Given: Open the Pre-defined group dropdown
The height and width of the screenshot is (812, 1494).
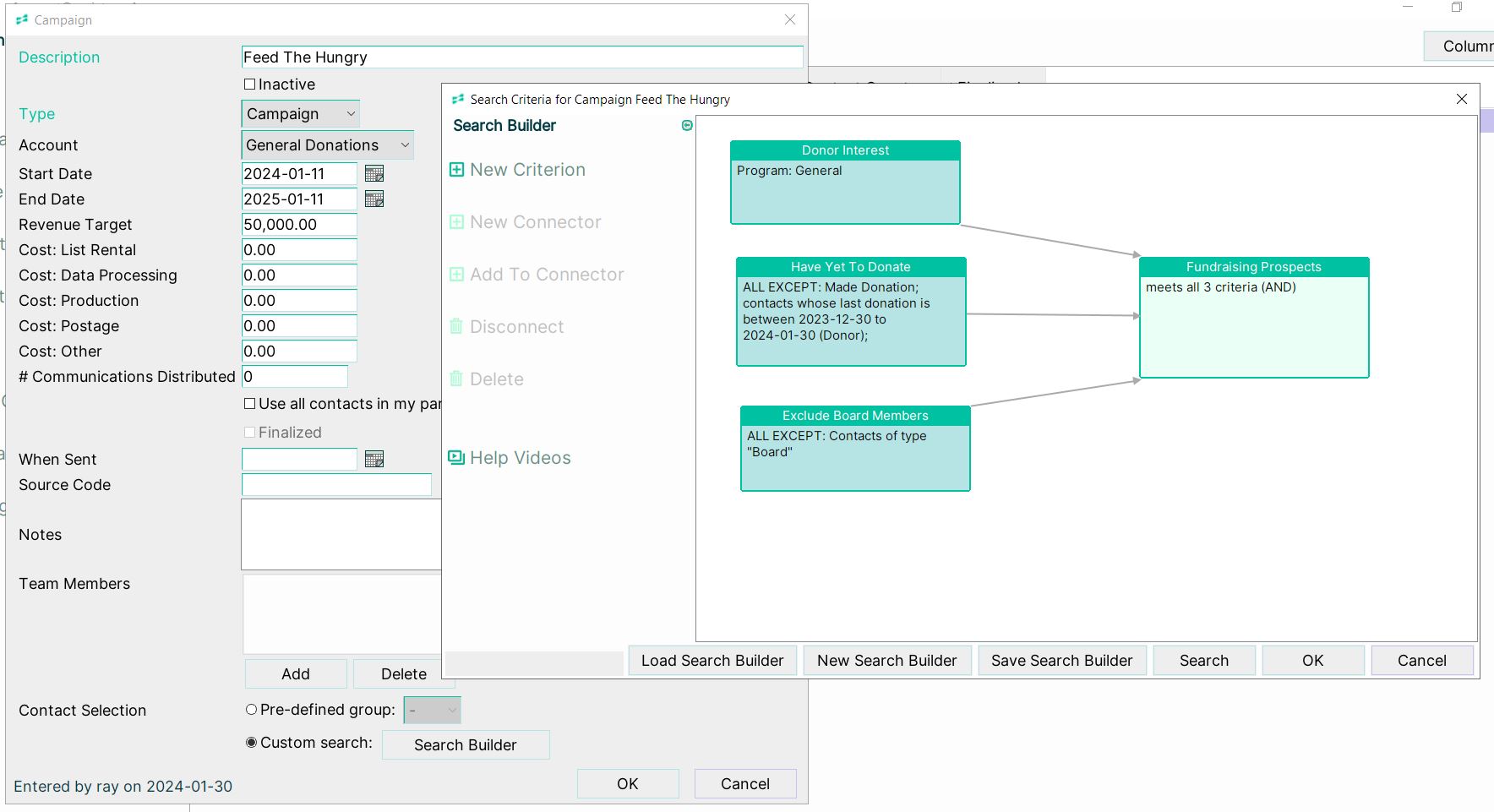Looking at the screenshot, I should [432, 711].
